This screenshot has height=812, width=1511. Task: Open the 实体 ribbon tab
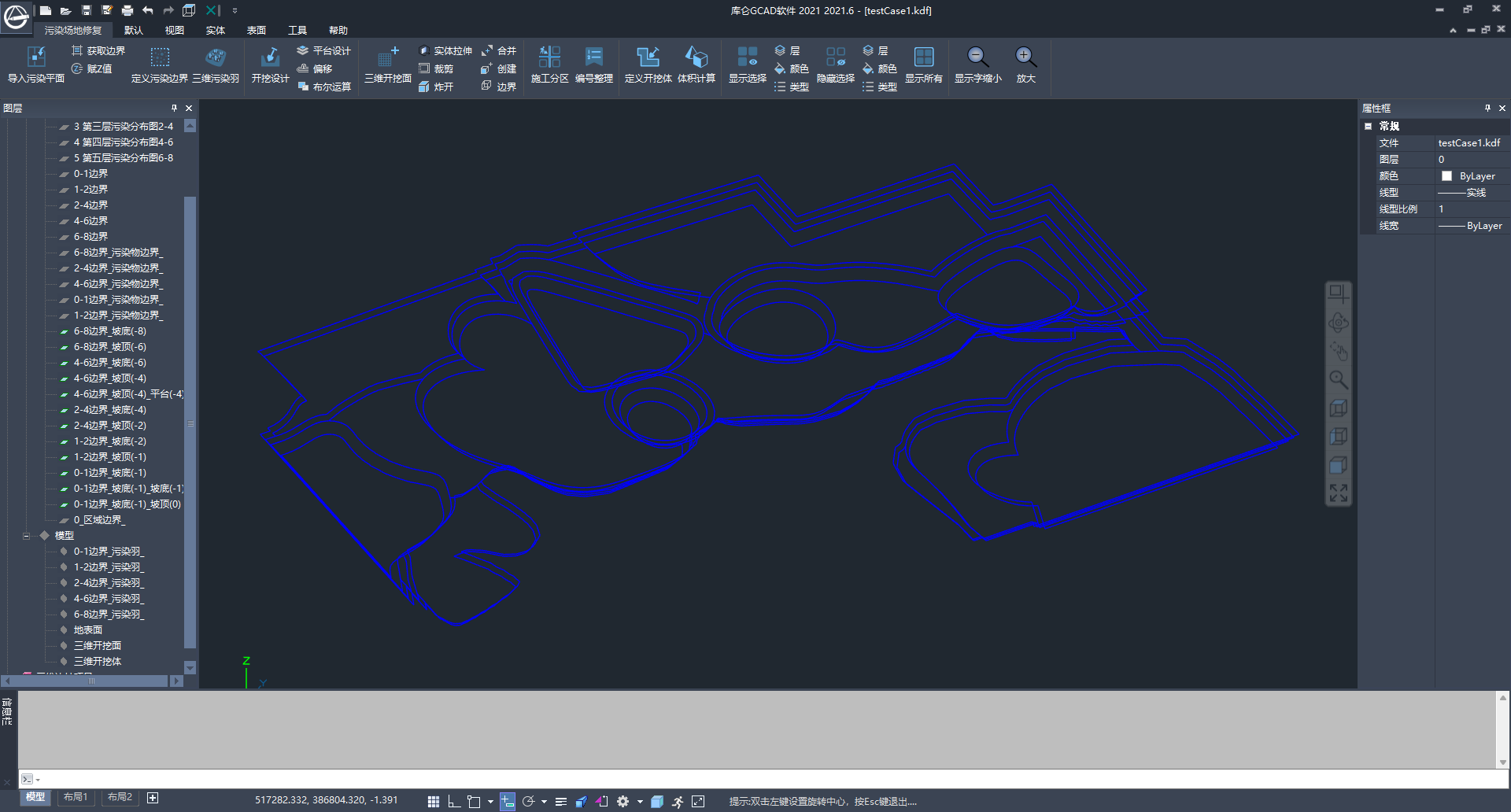(216, 30)
